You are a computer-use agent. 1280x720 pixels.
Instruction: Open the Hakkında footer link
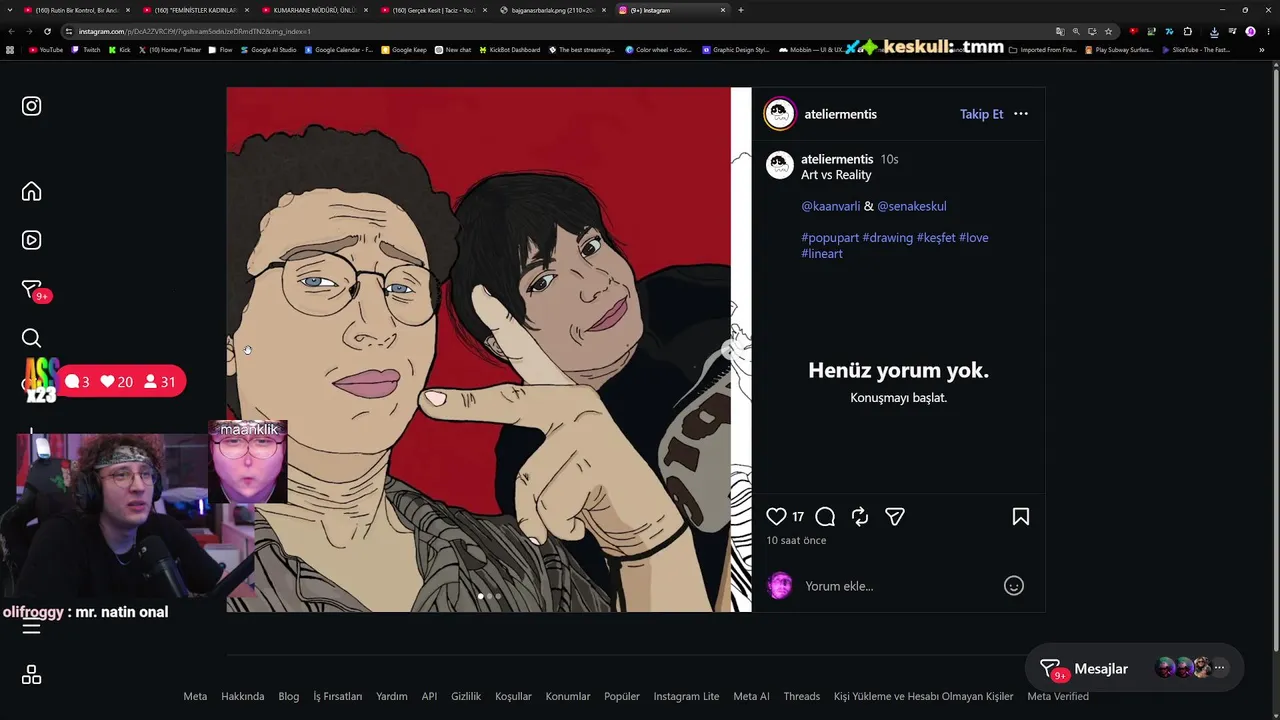coord(243,696)
